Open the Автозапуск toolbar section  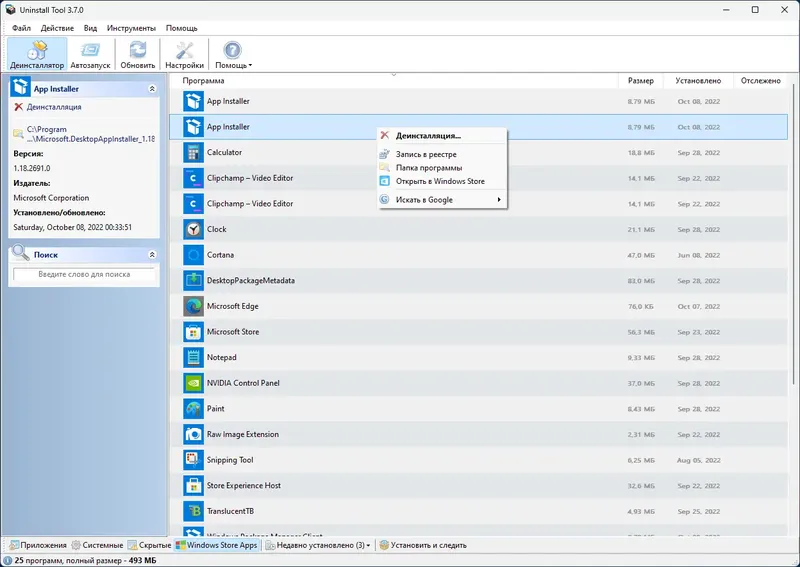(90, 54)
